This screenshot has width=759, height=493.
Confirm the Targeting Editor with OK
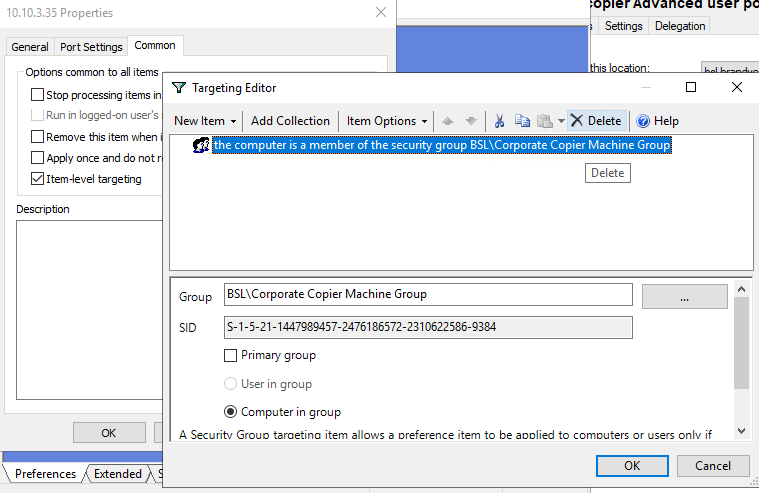[x=632, y=466]
